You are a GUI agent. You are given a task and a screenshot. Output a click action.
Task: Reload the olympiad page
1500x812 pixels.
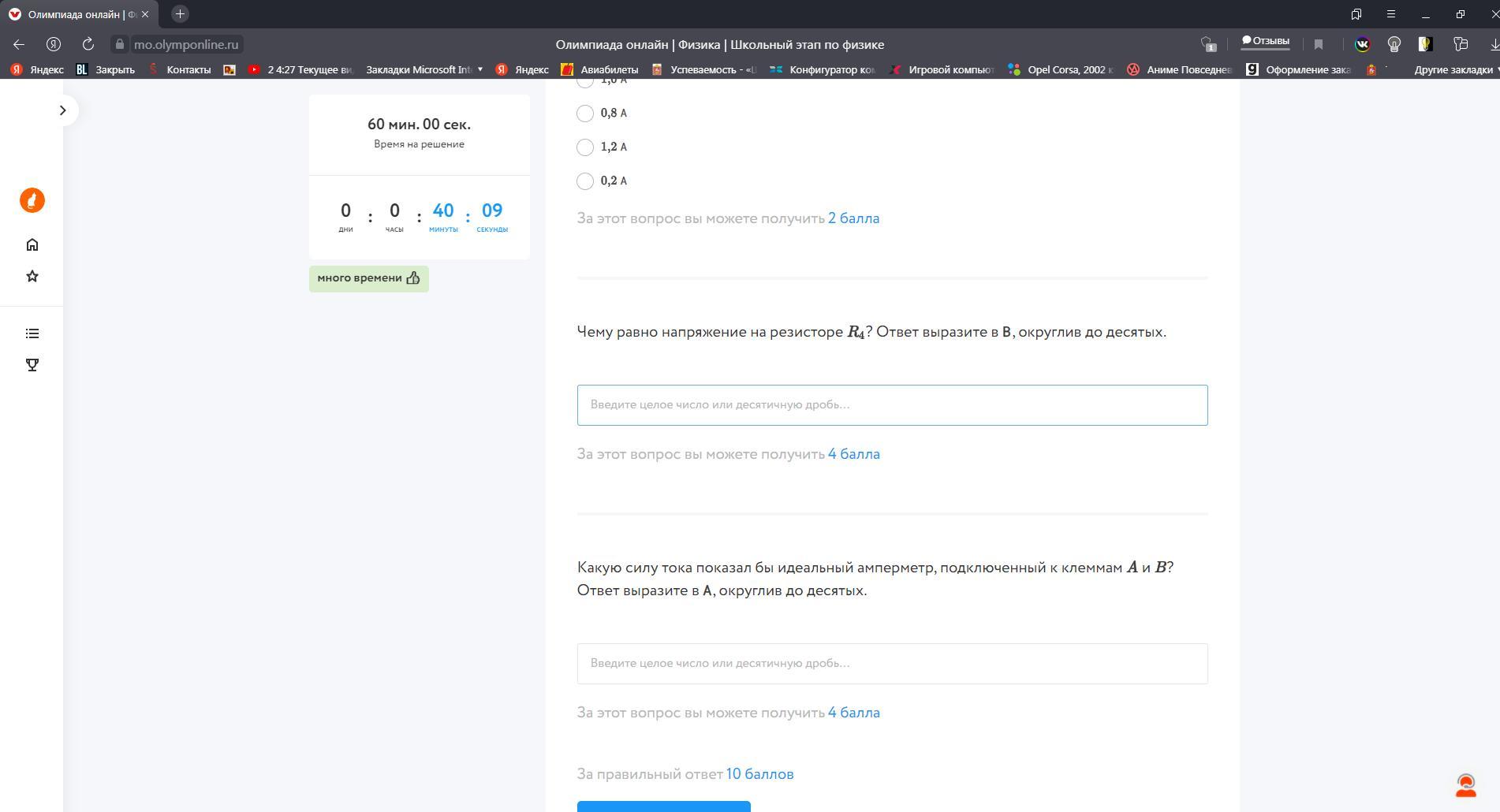click(88, 44)
